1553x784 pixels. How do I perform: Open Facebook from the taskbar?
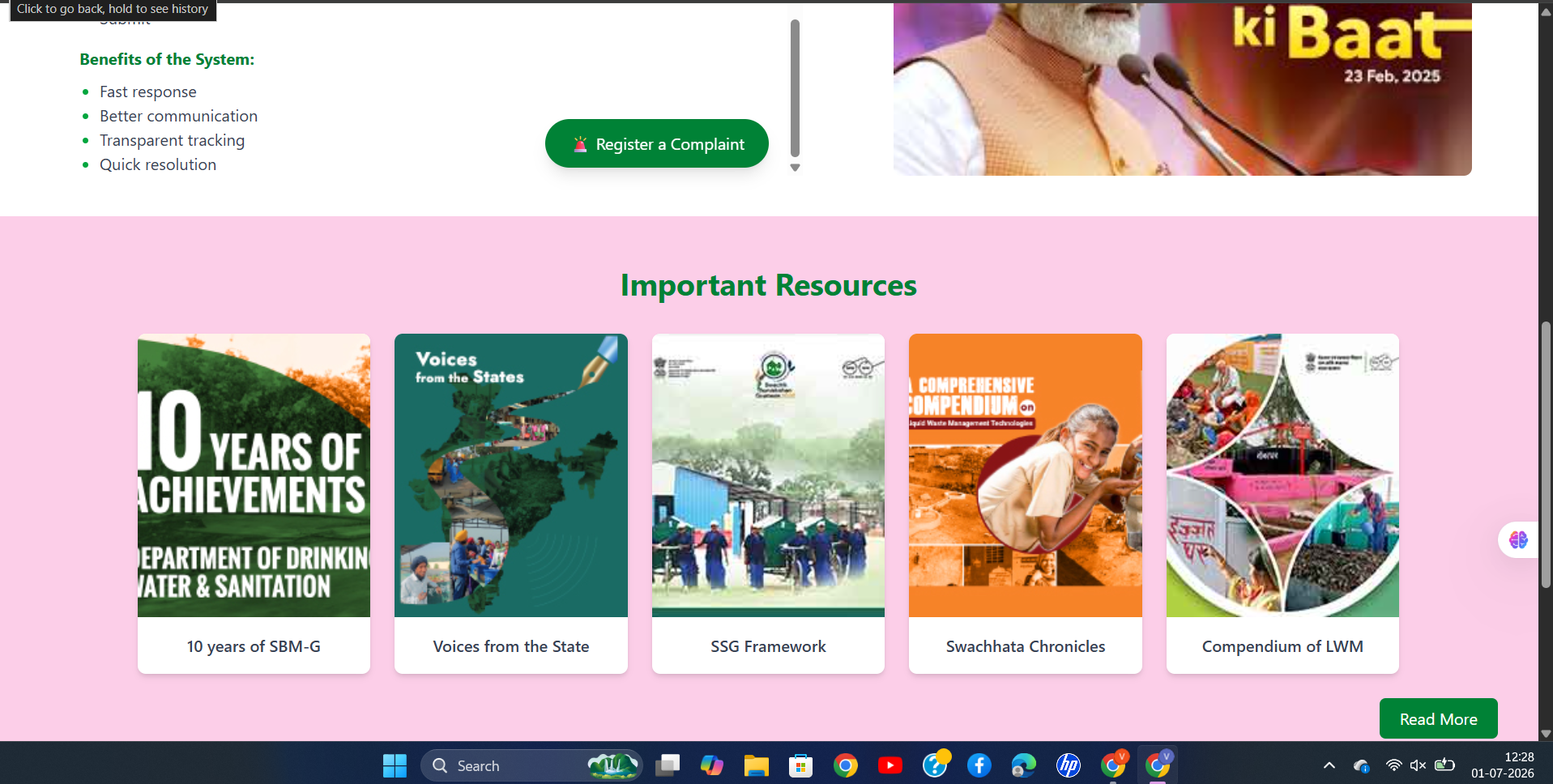[x=979, y=765]
